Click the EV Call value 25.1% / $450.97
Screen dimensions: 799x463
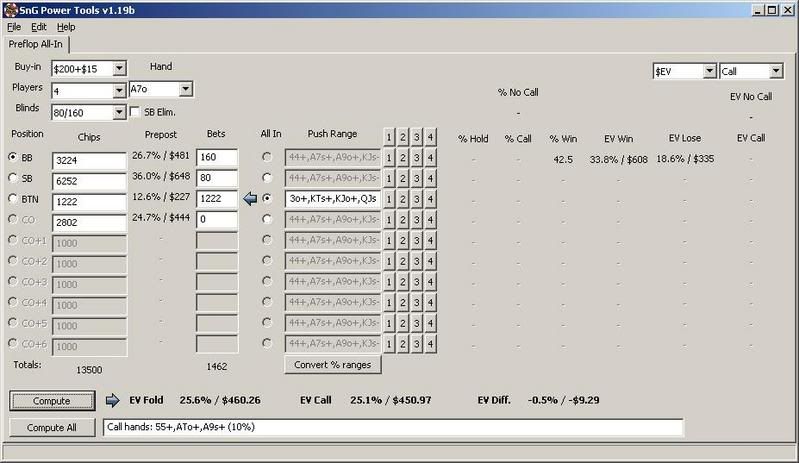pos(390,400)
